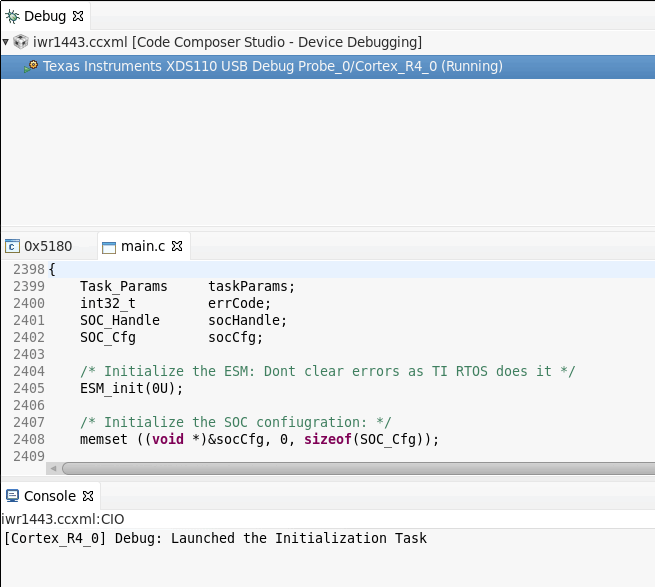Select the Debug view tab
Viewport: 655px width, 587px height.
tap(45, 16)
